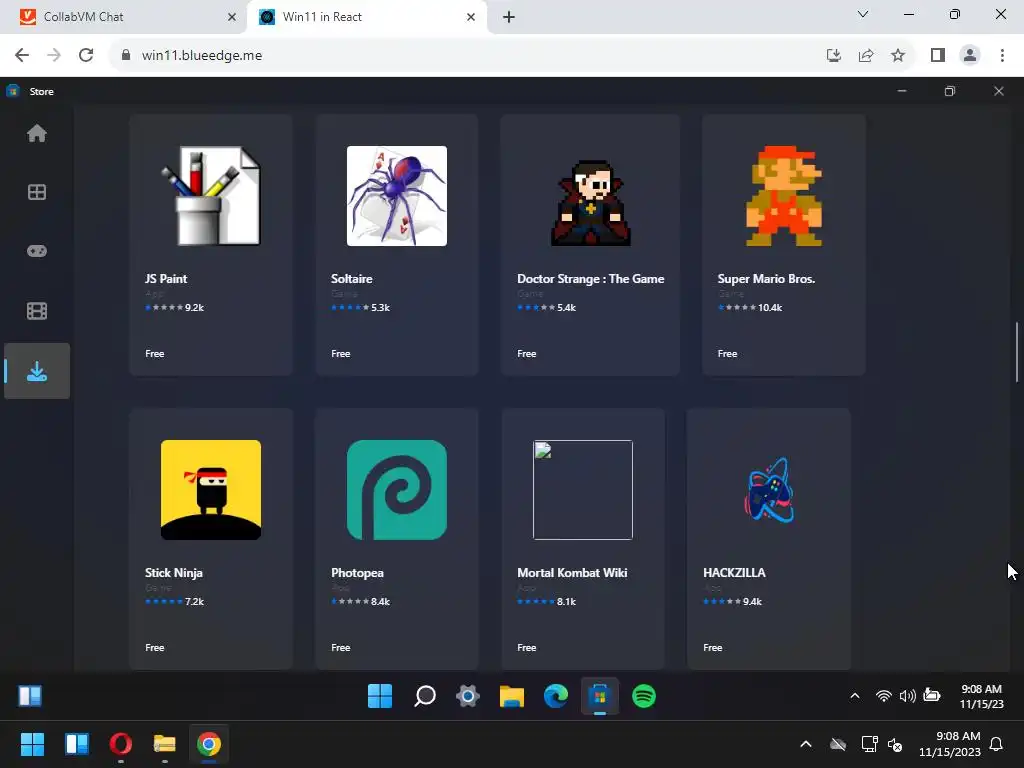
Task: Select the Movies film icon in Store sidebar
Action: [37, 311]
